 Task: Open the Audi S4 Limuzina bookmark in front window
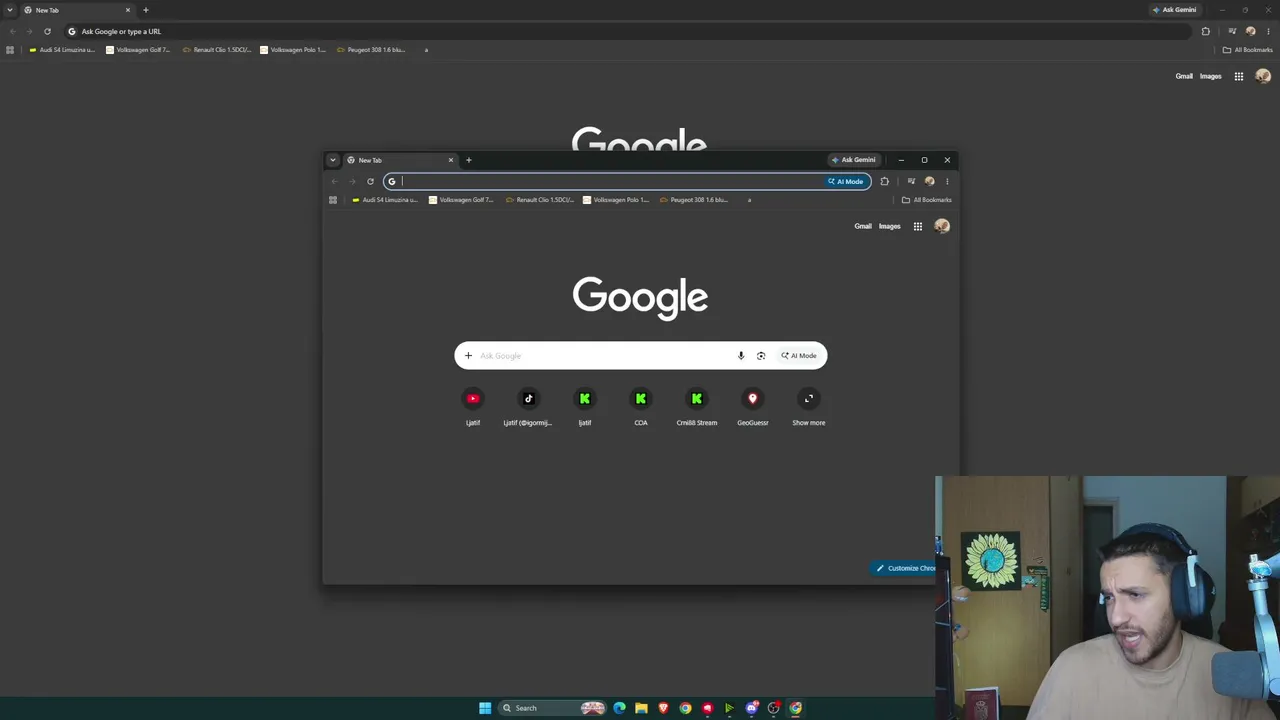(x=385, y=200)
